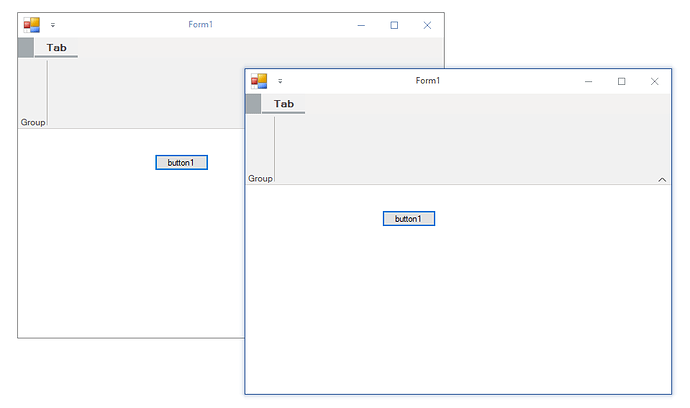Select the Tab ribbon tab in back window
This screenshot has width=690, height=408.
(56, 48)
